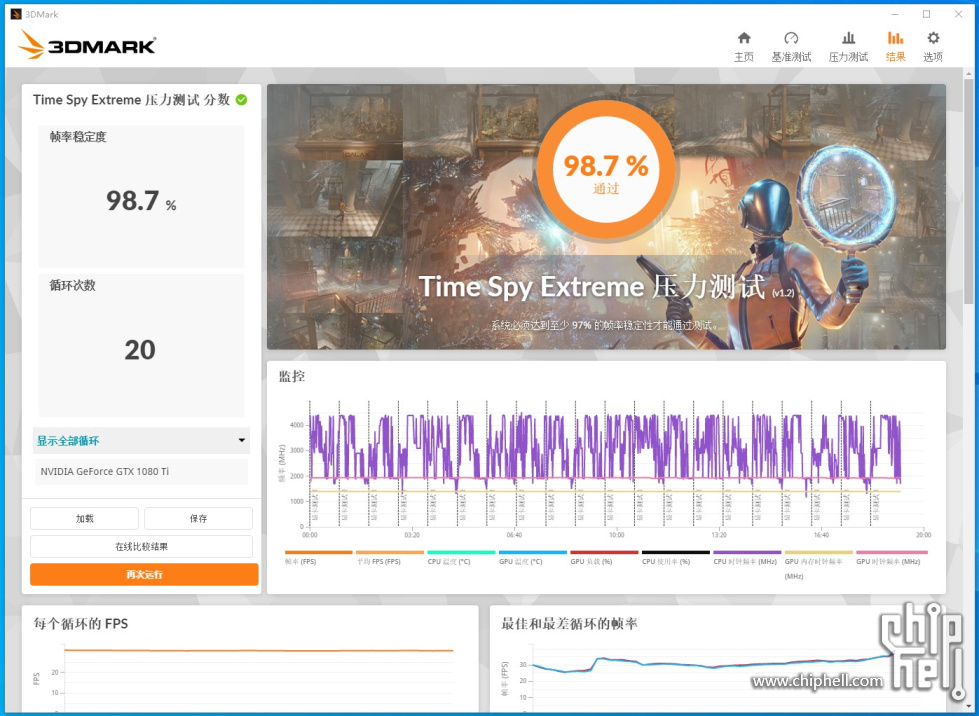Click the 帧率 (FPS) orange legend swatch
The height and width of the screenshot is (716, 979).
pos(318,552)
